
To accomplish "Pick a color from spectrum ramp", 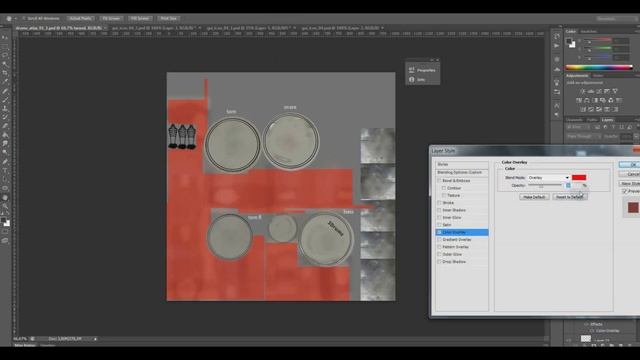I will tap(598, 67).
